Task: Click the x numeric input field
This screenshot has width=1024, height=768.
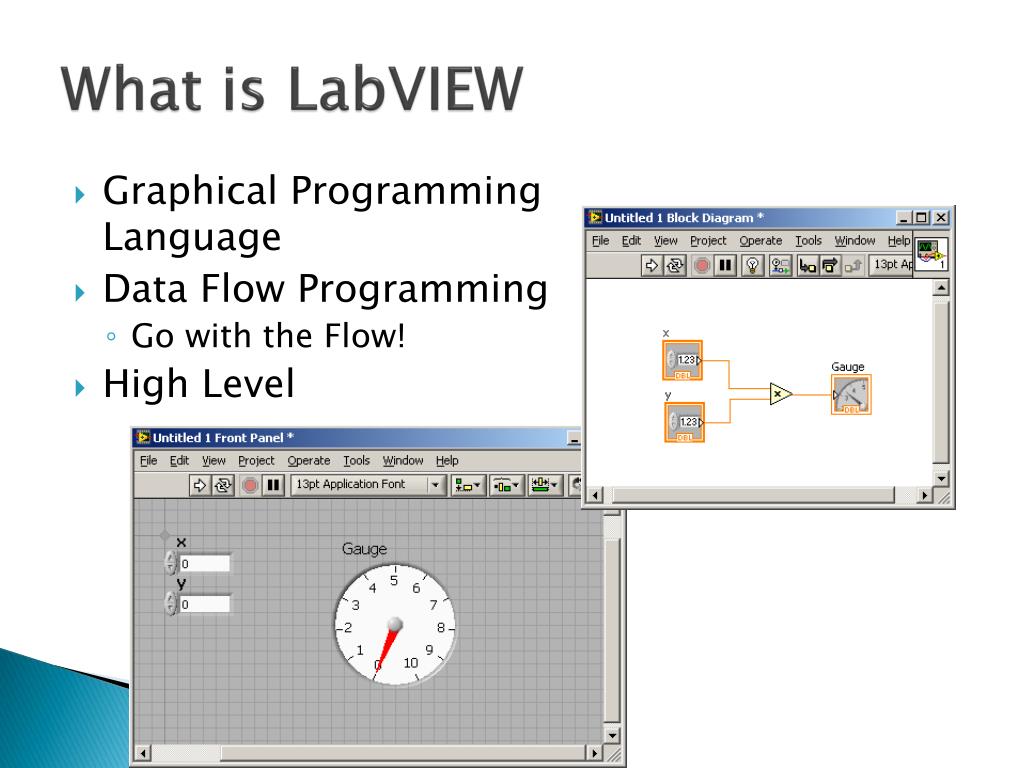Action: pos(204,564)
